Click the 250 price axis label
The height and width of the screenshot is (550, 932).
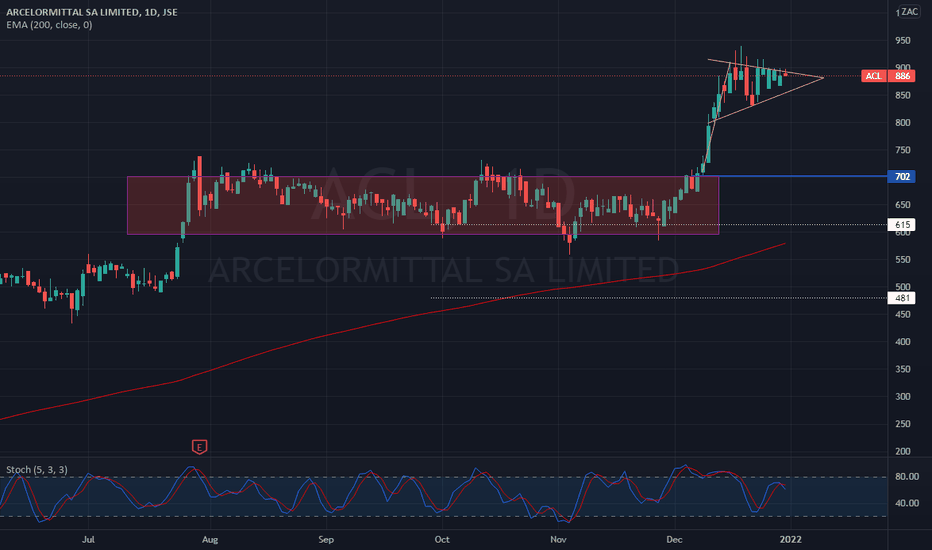(903, 424)
